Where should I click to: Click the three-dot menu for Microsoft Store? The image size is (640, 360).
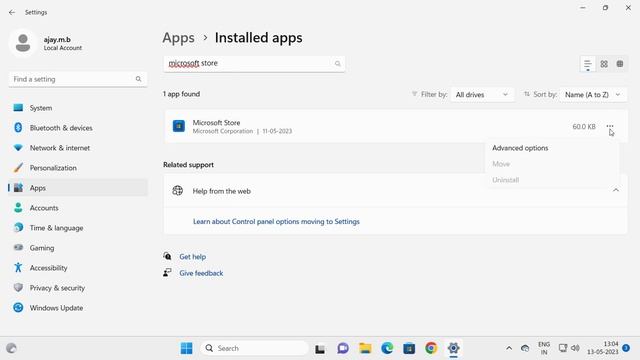tap(610, 127)
